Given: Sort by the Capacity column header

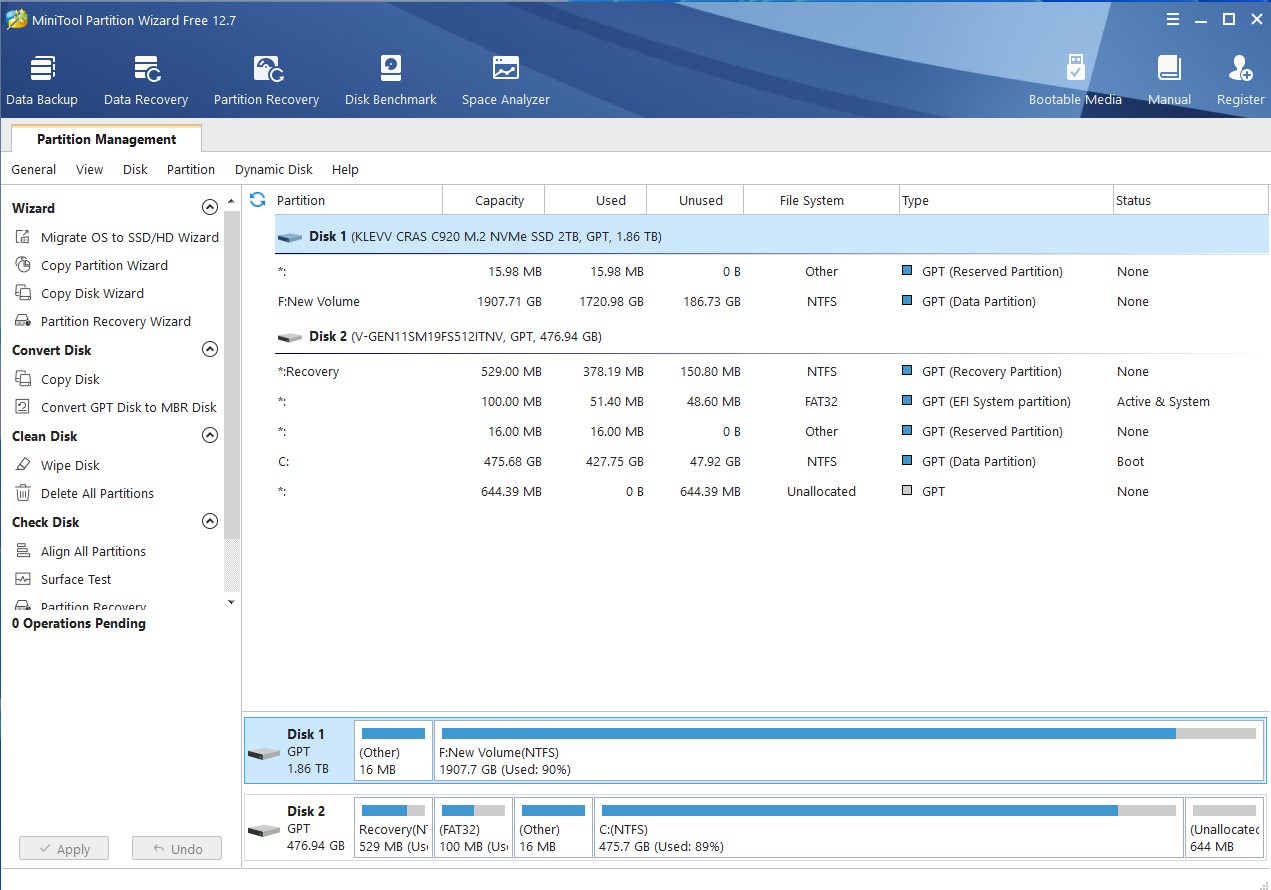Looking at the screenshot, I should click(494, 200).
